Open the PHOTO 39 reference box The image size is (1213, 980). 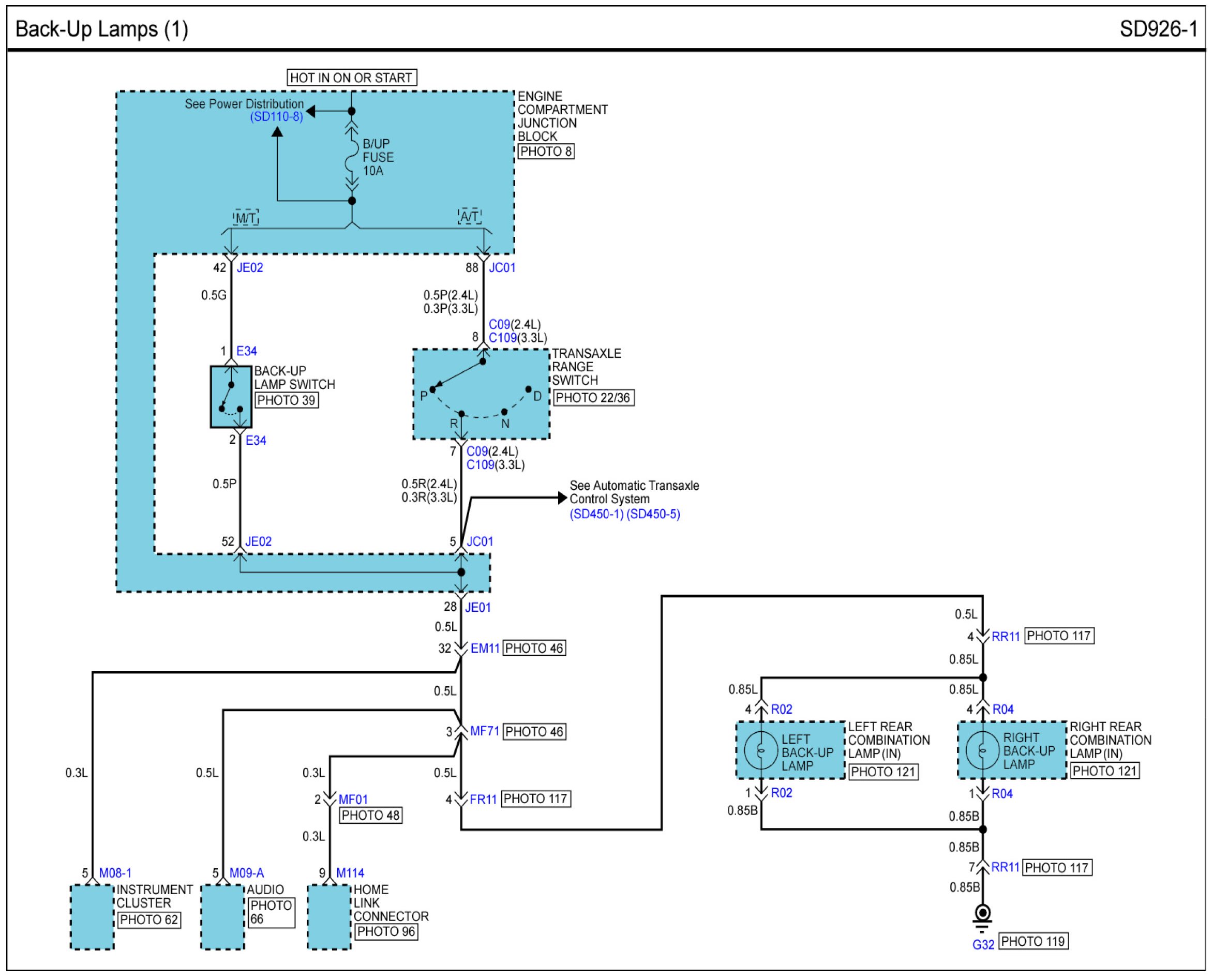[286, 400]
